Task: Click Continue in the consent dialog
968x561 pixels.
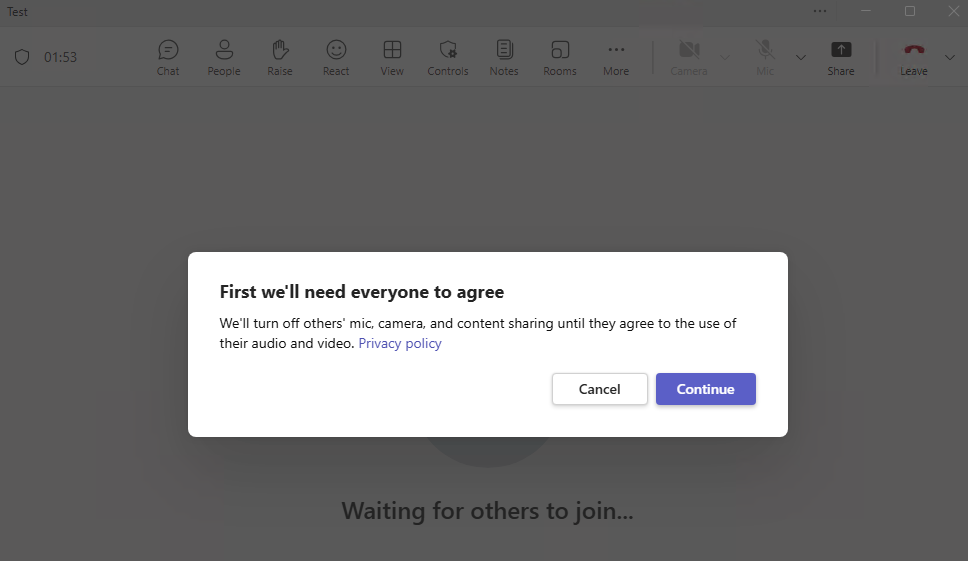Action: pos(705,389)
